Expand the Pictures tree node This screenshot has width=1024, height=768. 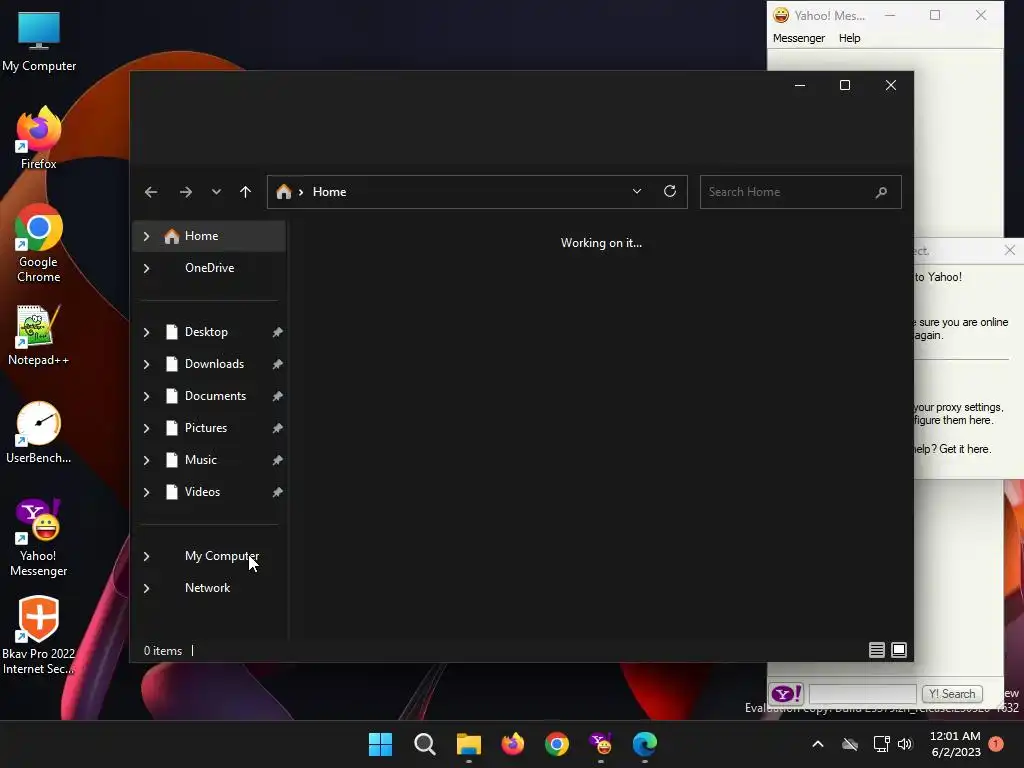(x=146, y=428)
